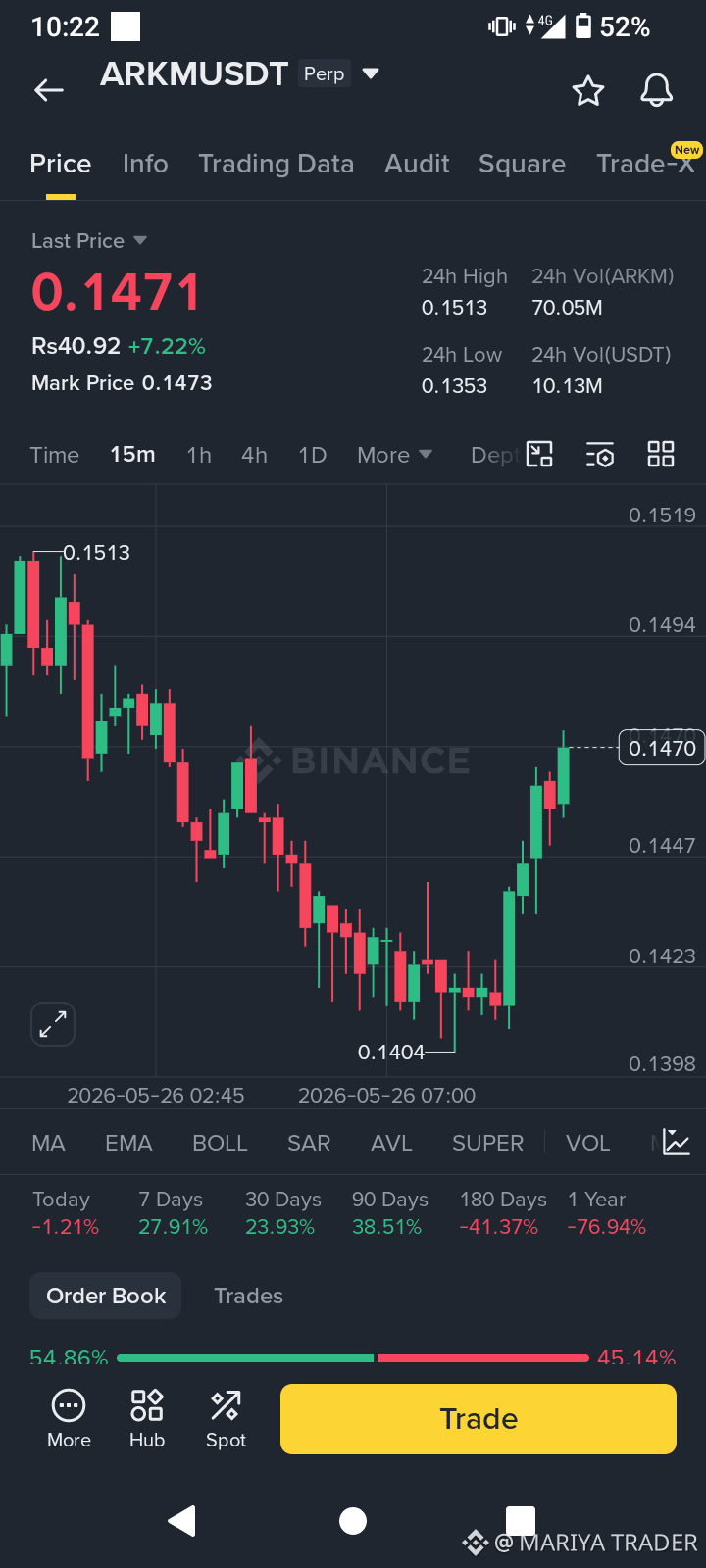Select the 1h timeframe
The image size is (706, 1568).
click(x=199, y=455)
